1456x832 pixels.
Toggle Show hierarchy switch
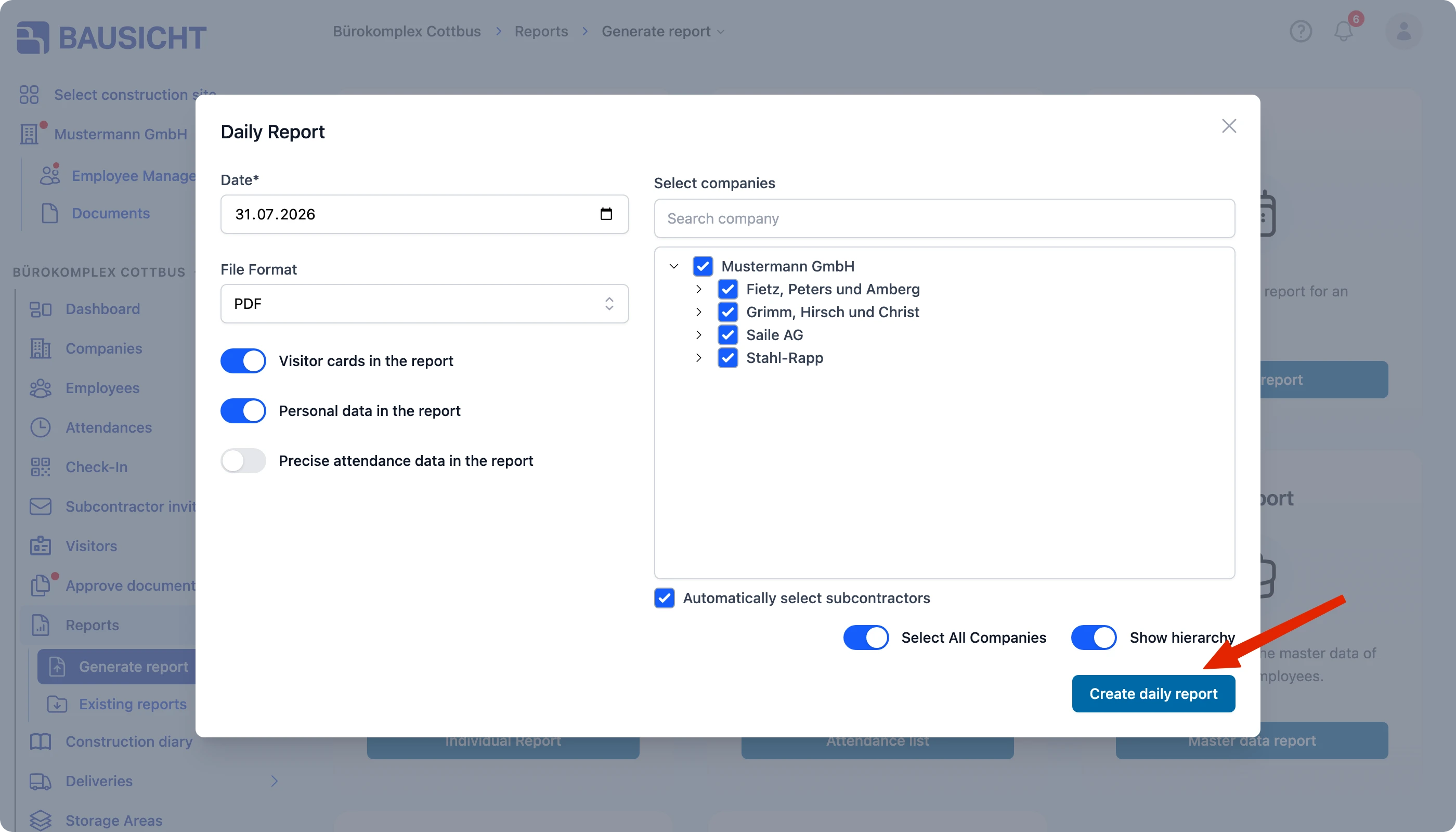tap(1094, 638)
